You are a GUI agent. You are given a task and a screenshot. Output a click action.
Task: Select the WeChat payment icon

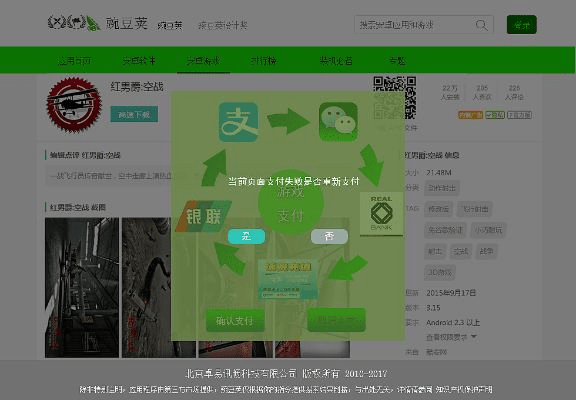[338, 122]
